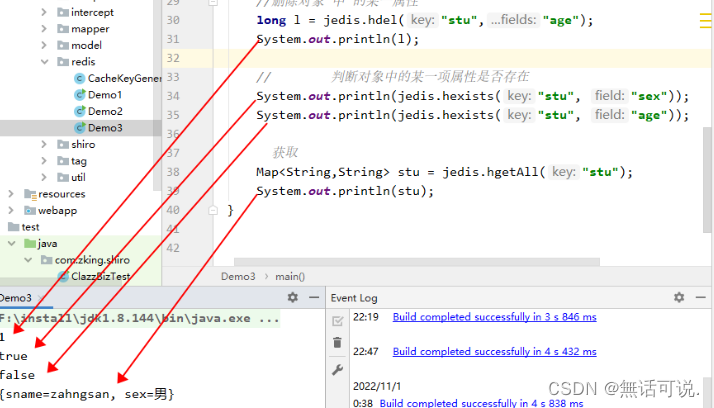The height and width of the screenshot is (408, 714).
Task: Click the editor vertical scrollbar
Action: tap(707, 180)
